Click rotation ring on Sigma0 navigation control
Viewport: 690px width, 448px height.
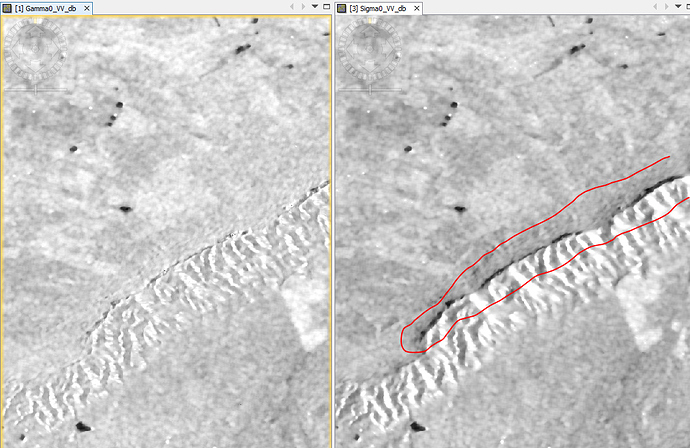370,21
